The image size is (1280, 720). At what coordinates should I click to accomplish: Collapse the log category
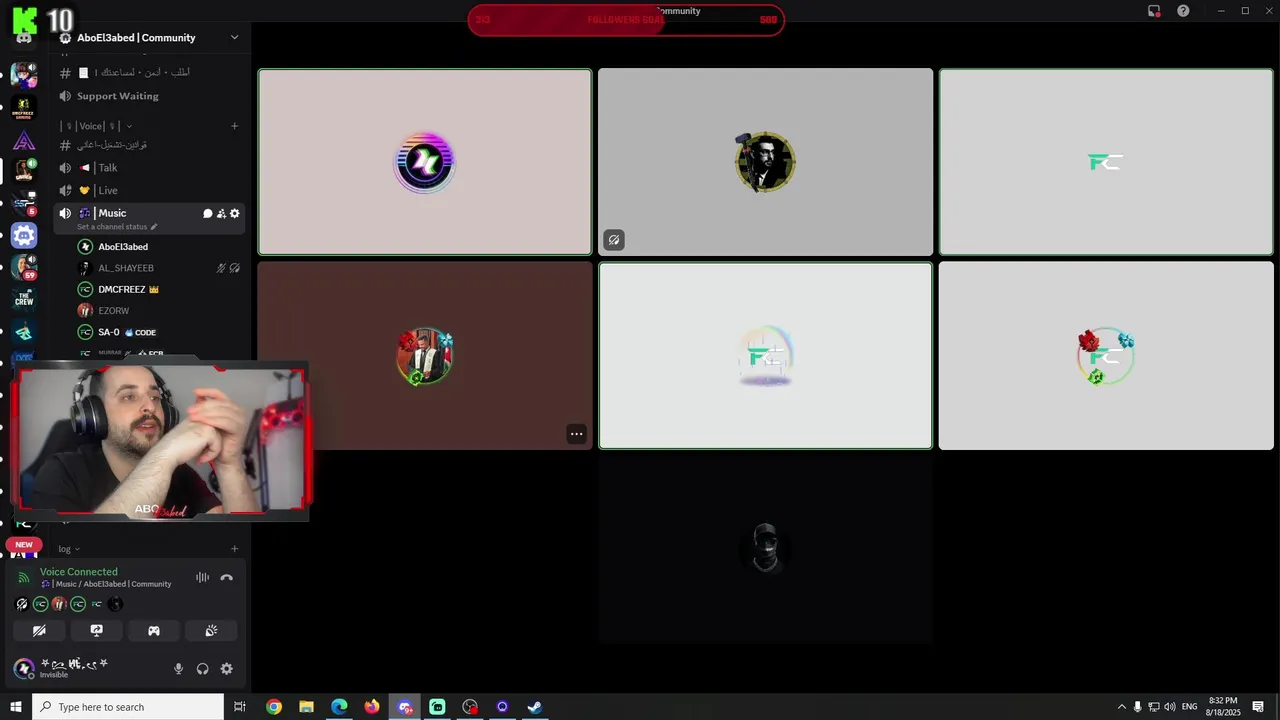(x=69, y=549)
